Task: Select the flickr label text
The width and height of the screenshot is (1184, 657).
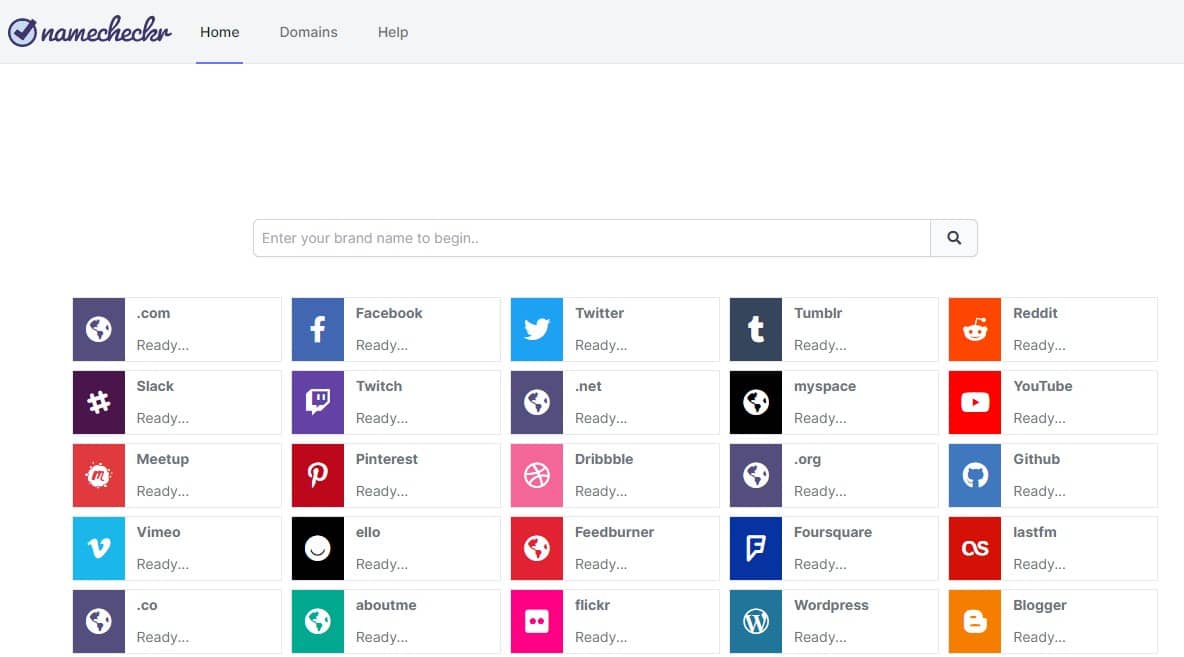Action: pos(592,605)
